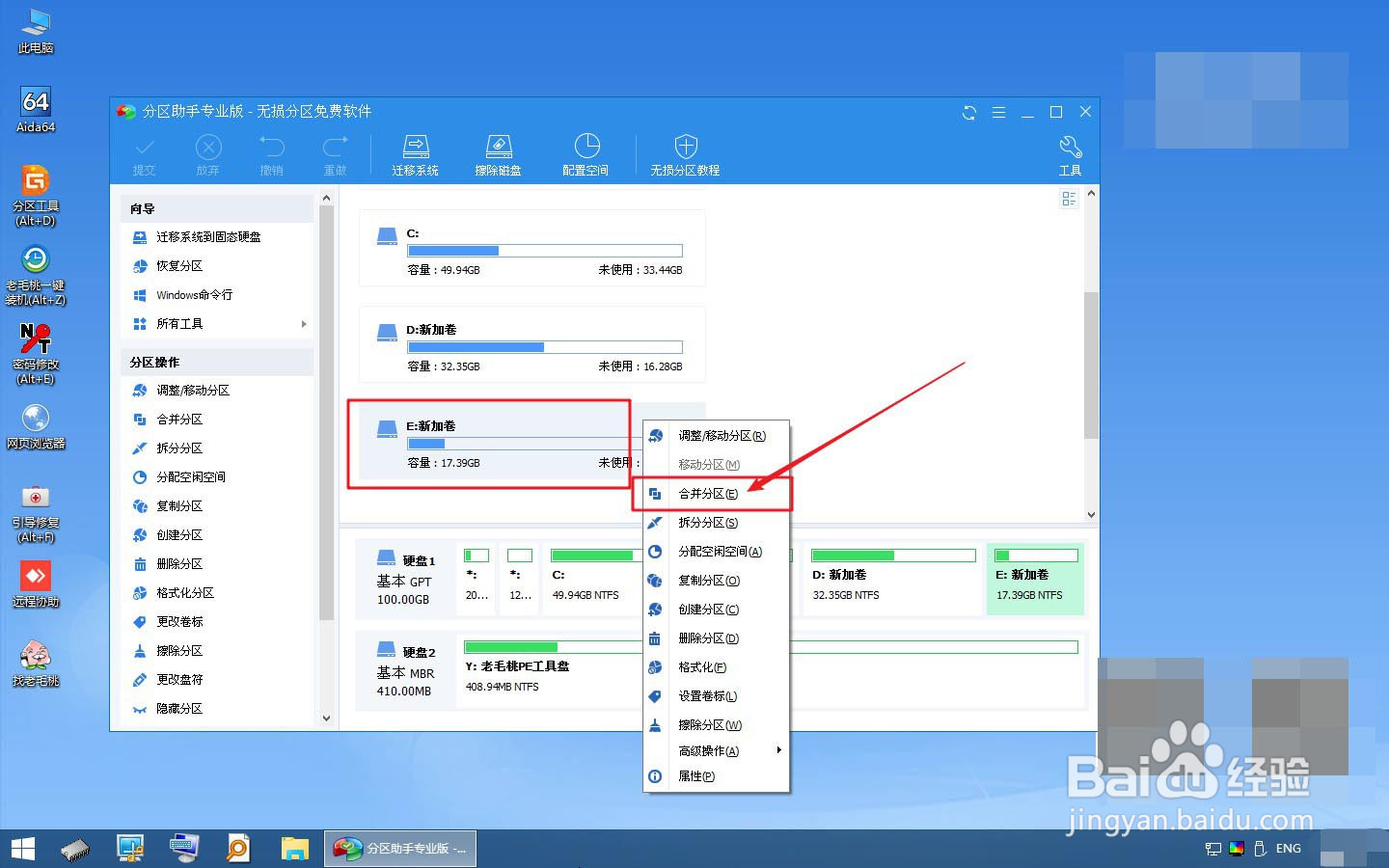Open 远程协助 desktop icon
This screenshot has width=1389, height=868.
click(x=36, y=584)
